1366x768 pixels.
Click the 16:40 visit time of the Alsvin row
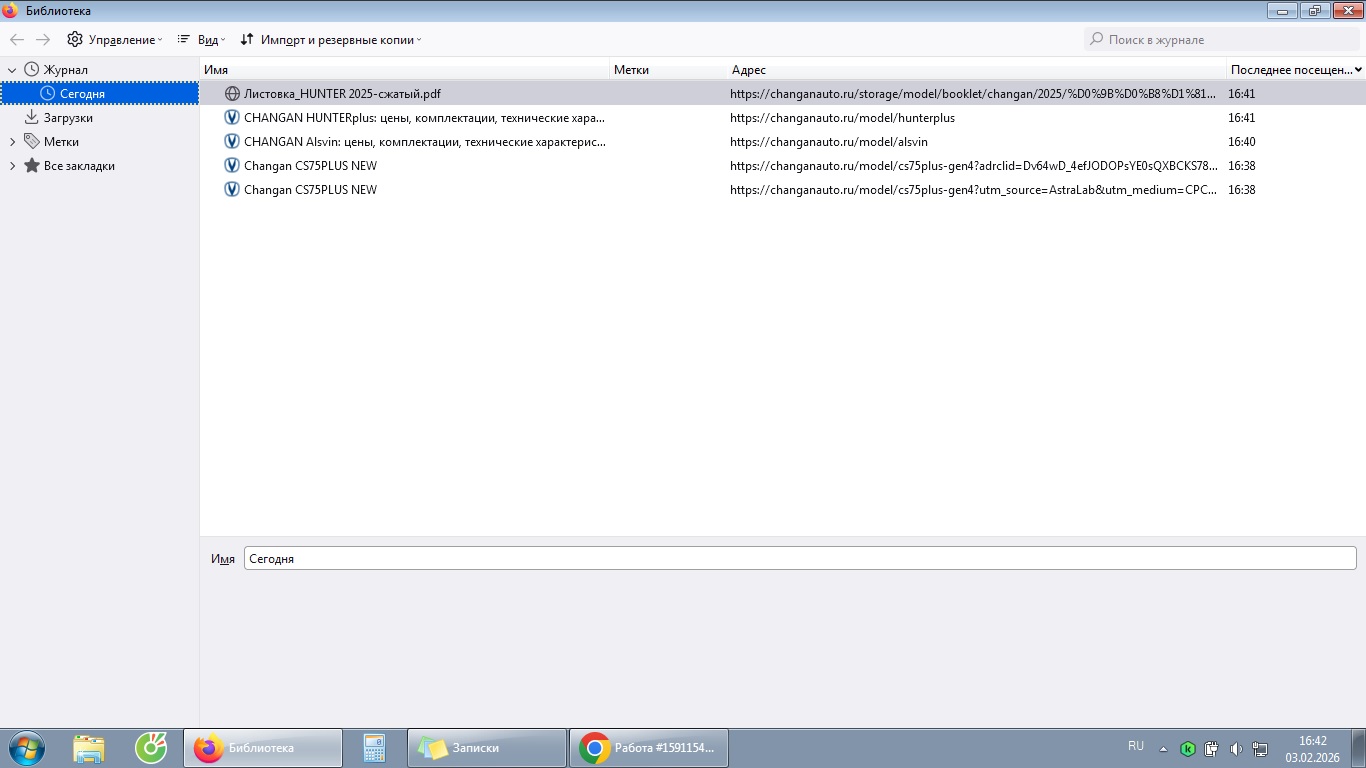1242,142
